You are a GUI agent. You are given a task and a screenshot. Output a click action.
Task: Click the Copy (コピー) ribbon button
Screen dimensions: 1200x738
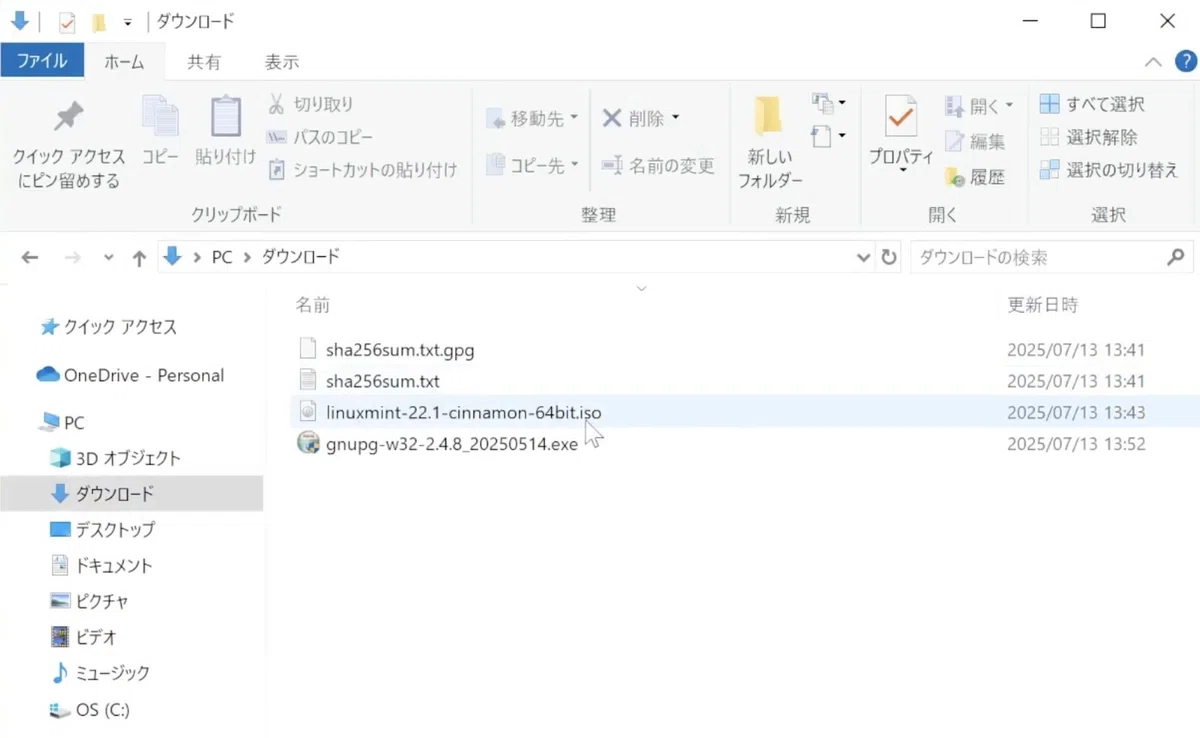pyautogui.click(x=160, y=131)
